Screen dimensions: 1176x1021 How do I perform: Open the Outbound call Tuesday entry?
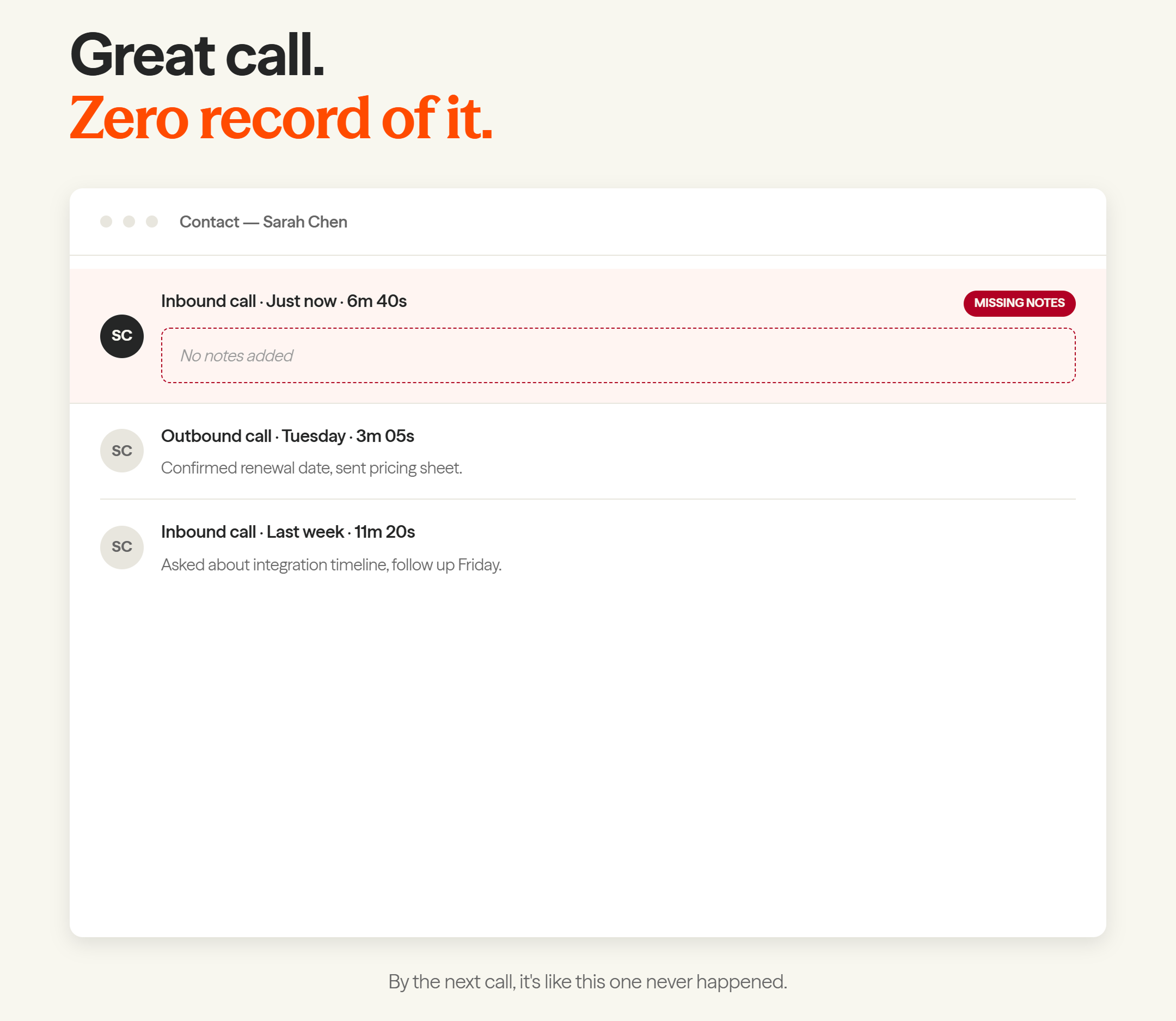point(587,451)
